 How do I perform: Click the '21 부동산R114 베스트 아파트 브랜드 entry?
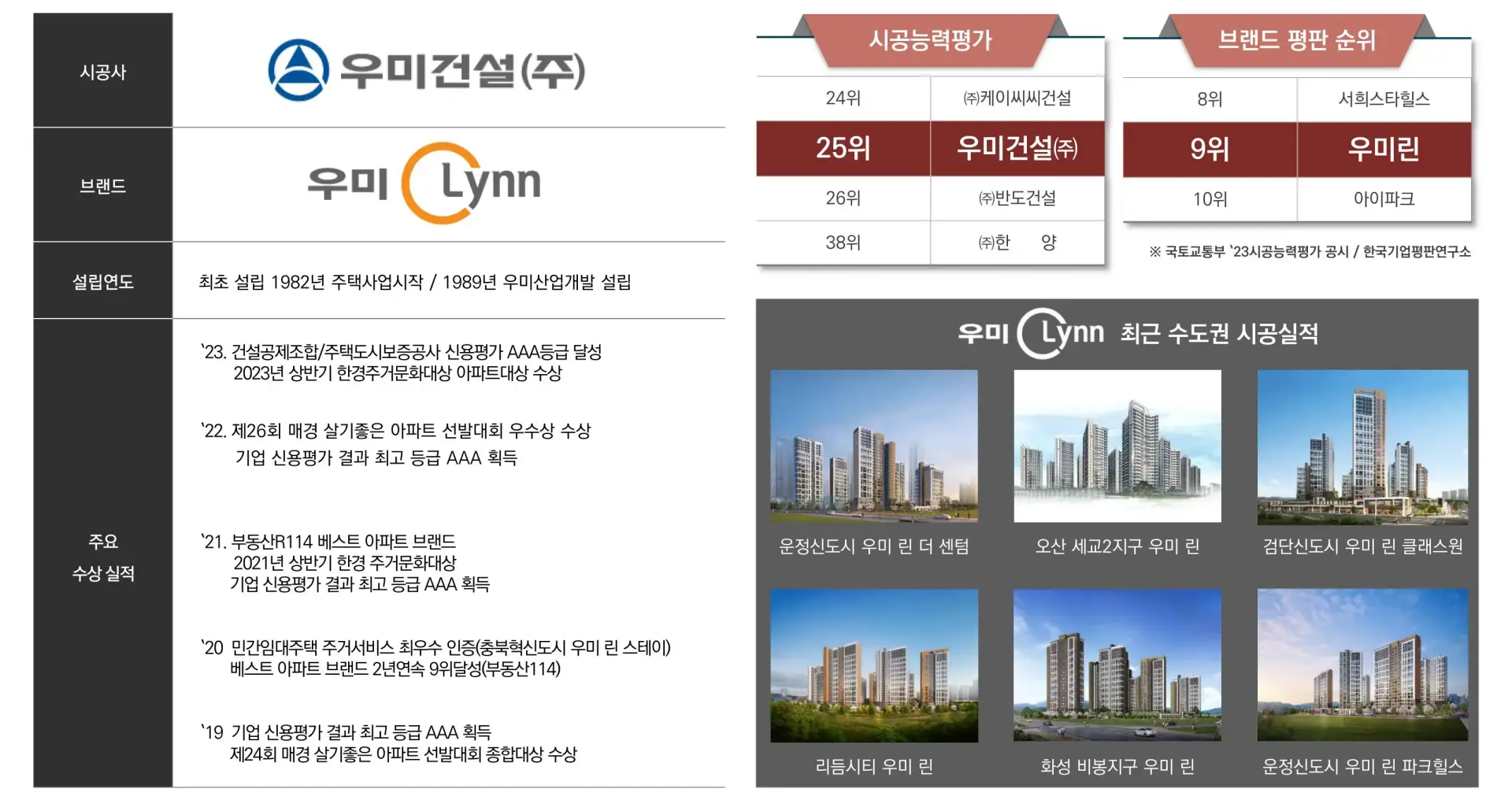328,542
